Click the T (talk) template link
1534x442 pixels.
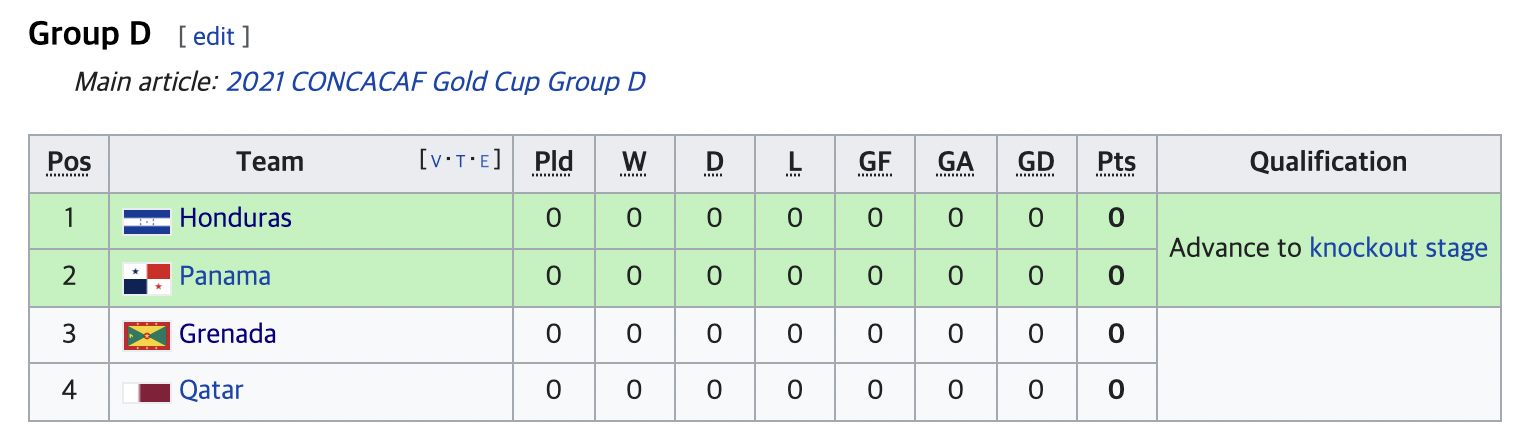tap(461, 161)
